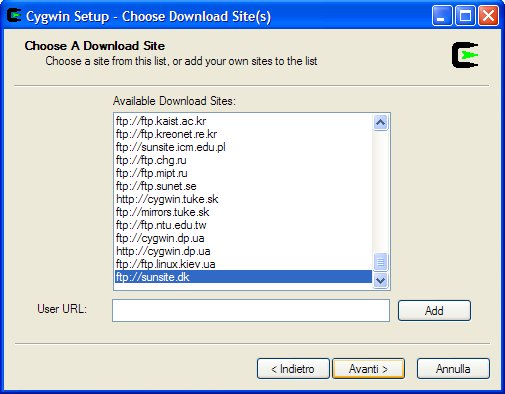Viewport: 505px width, 394px height.
Task: Select ftp://ftp.kaist.ac.kr from the list
Action: tap(243, 121)
